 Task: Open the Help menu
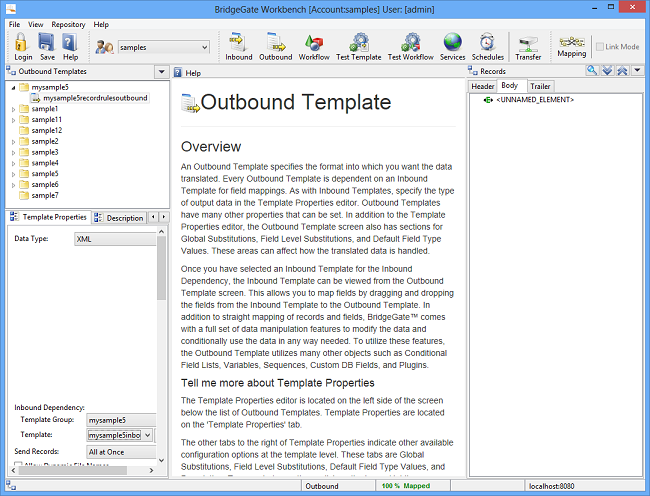tap(101, 24)
